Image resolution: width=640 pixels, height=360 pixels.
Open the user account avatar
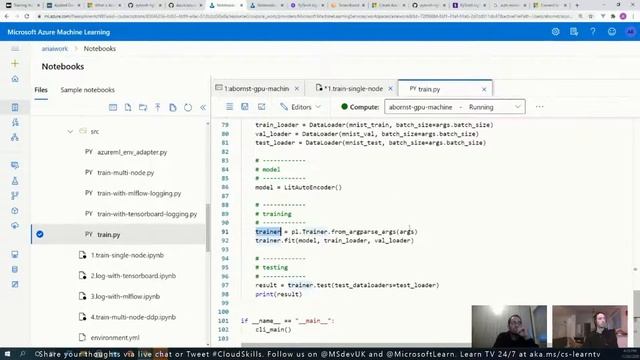[x=630, y=32]
